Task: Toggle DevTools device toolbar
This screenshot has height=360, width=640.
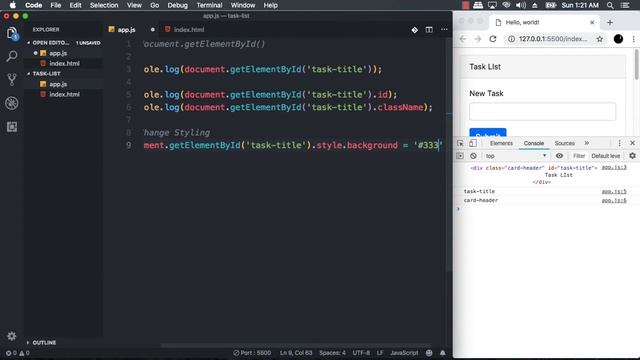Action: click(x=473, y=143)
